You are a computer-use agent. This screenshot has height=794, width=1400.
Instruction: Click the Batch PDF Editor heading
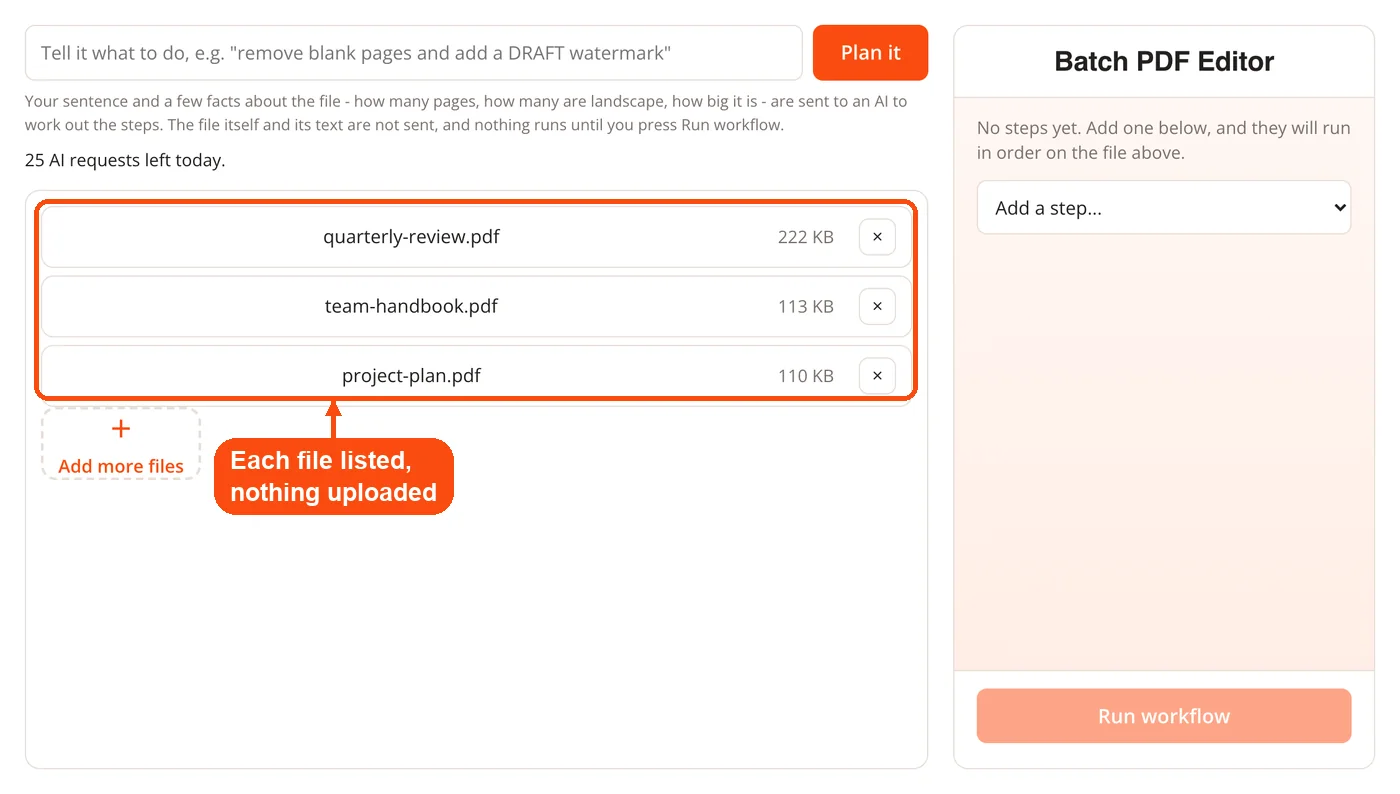(x=1164, y=62)
